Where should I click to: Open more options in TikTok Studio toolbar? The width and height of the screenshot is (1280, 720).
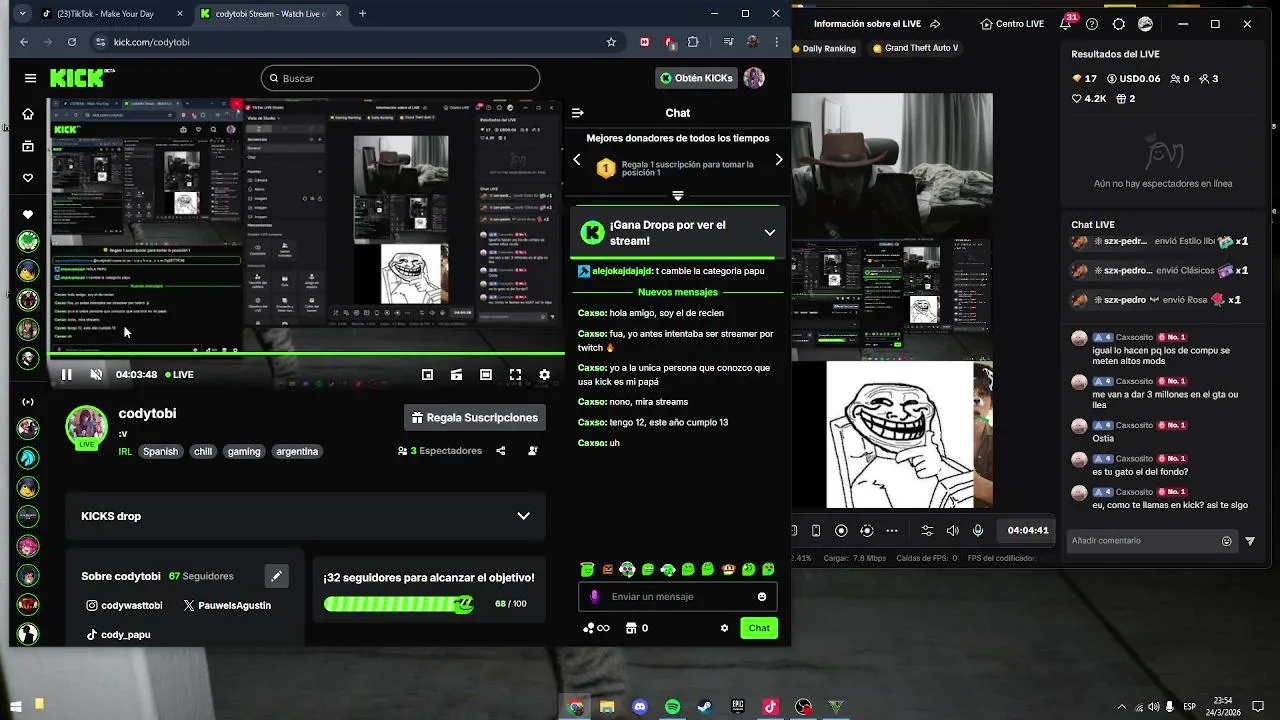click(x=890, y=531)
